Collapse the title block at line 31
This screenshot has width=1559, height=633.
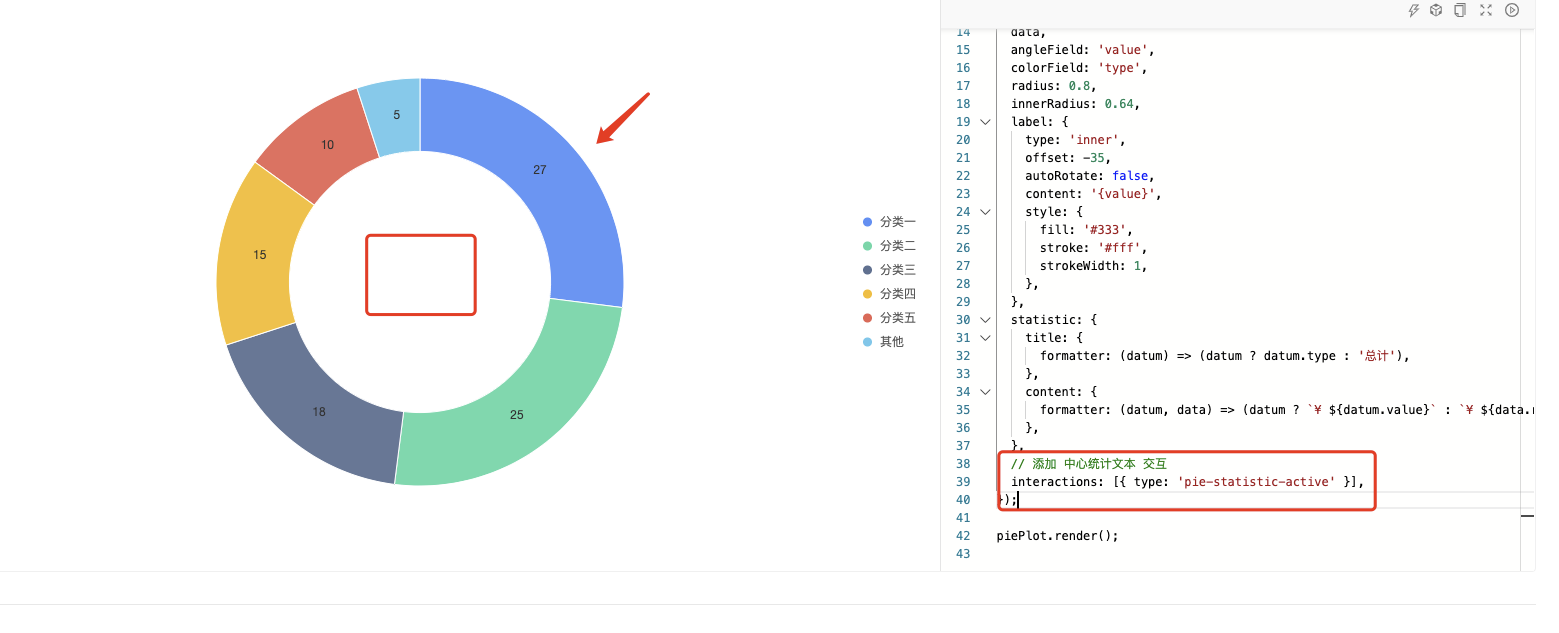tap(984, 337)
